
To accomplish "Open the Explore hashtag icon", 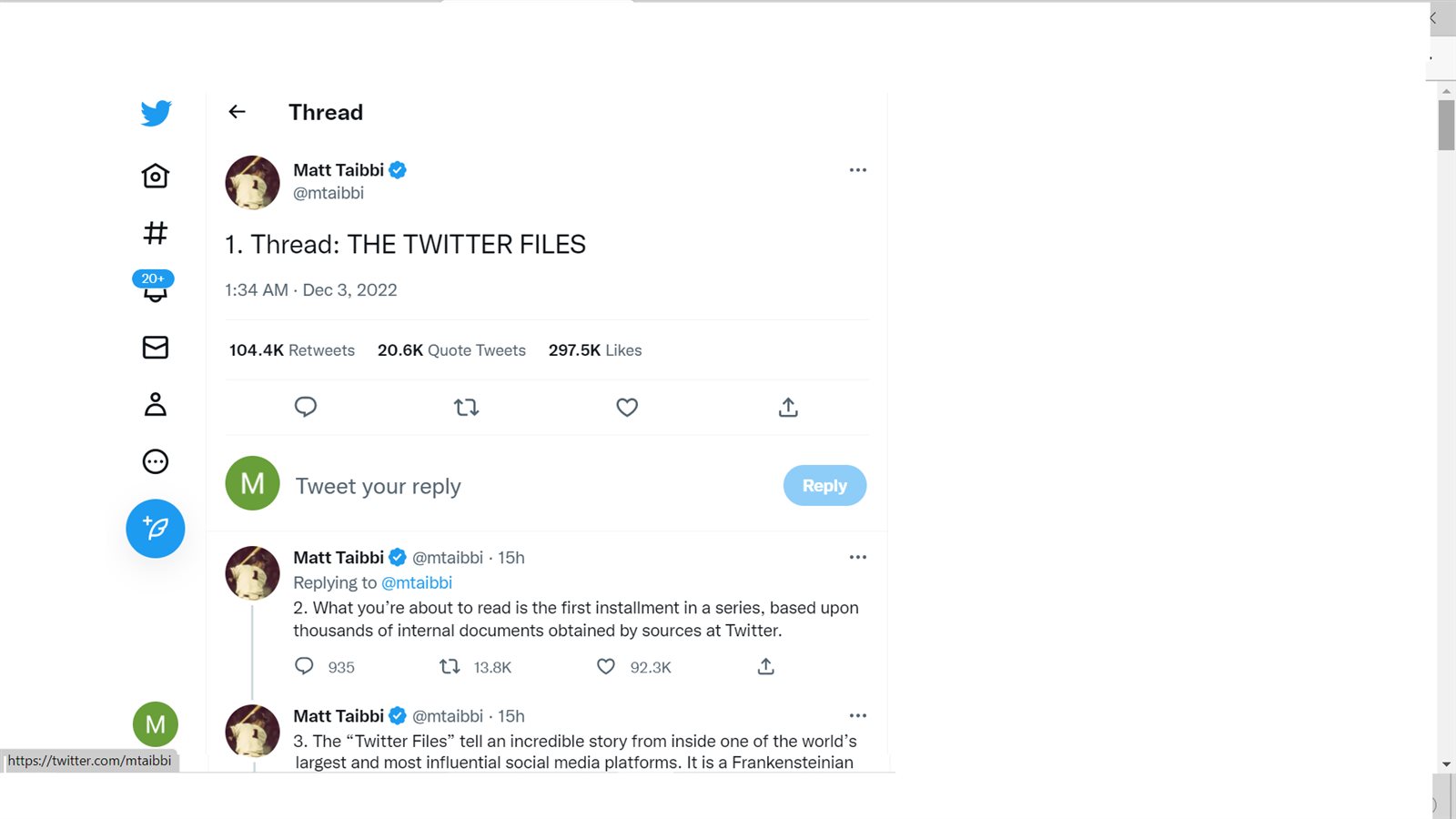I will tap(156, 233).
